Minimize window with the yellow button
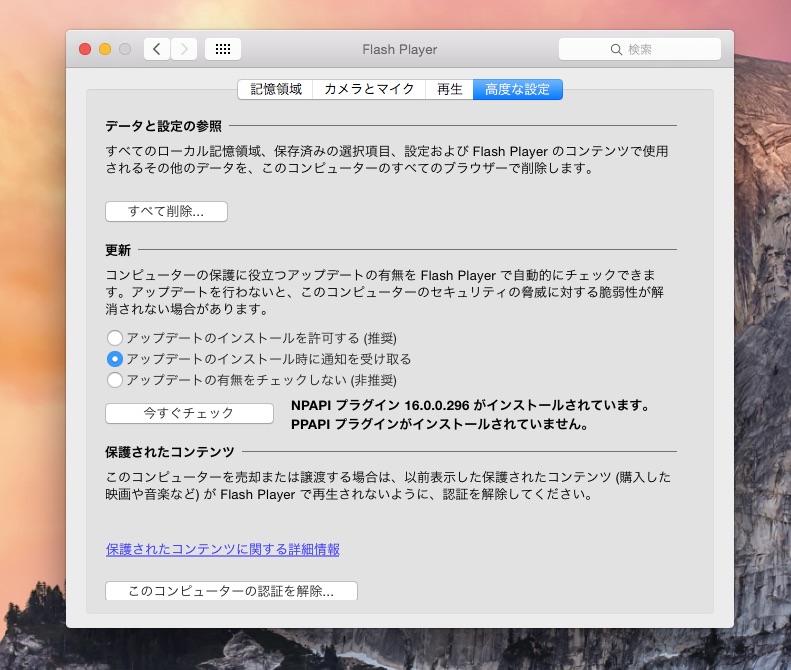Image resolution: width=791 pixels, height=670 pixels. point(105,49)
